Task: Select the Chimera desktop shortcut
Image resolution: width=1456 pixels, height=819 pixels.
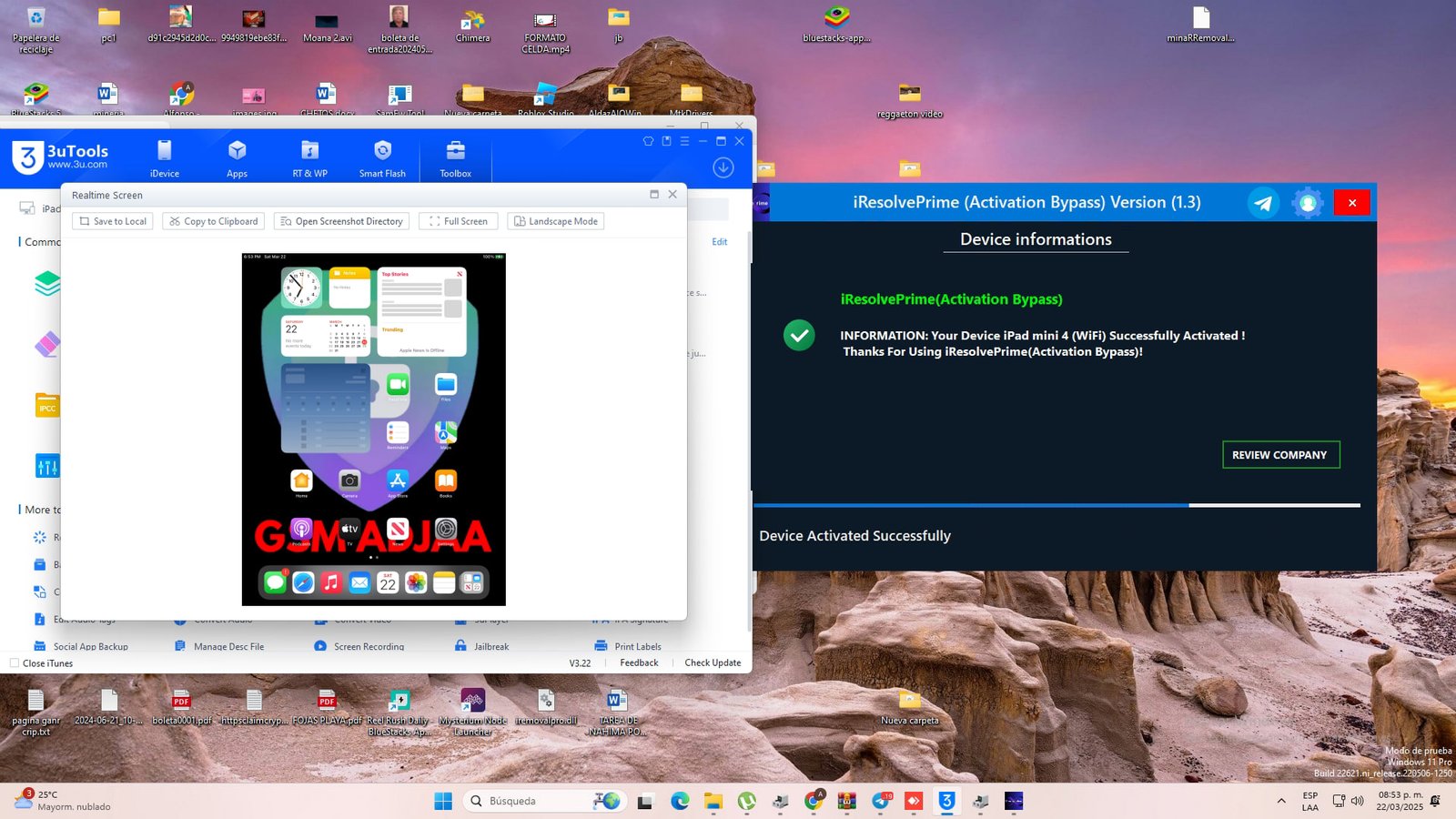Action: 472,25
